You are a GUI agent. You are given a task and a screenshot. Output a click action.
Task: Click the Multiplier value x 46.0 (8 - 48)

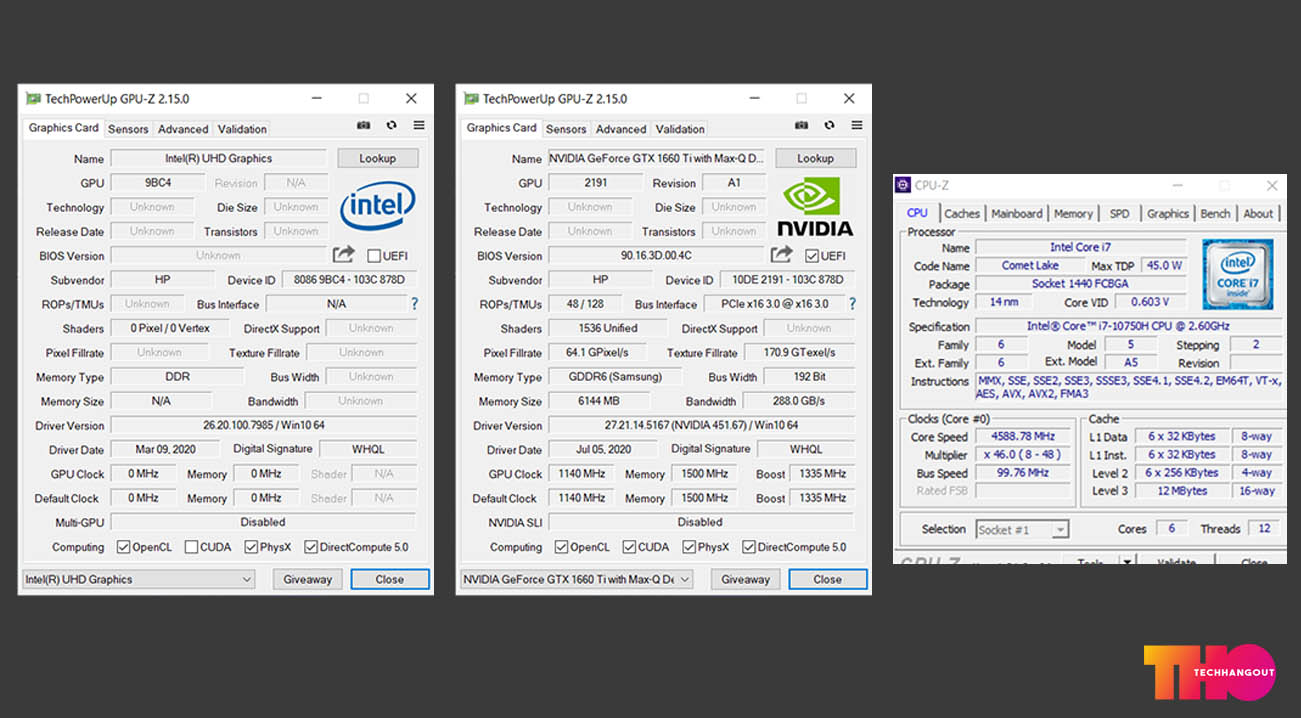tap(1023, 455)
